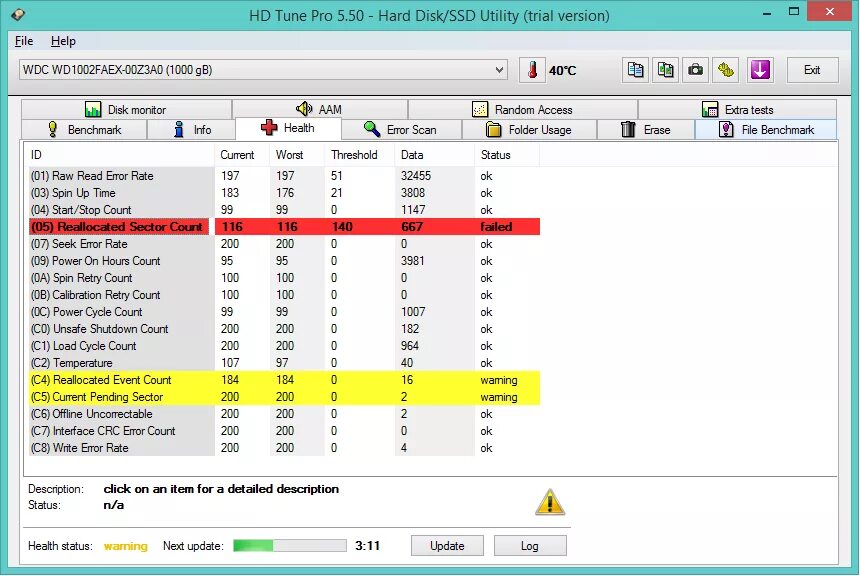Select the (0C) Power Cycle Count row
The width and height of the screenshot is (860, 576).
[284, 312]
